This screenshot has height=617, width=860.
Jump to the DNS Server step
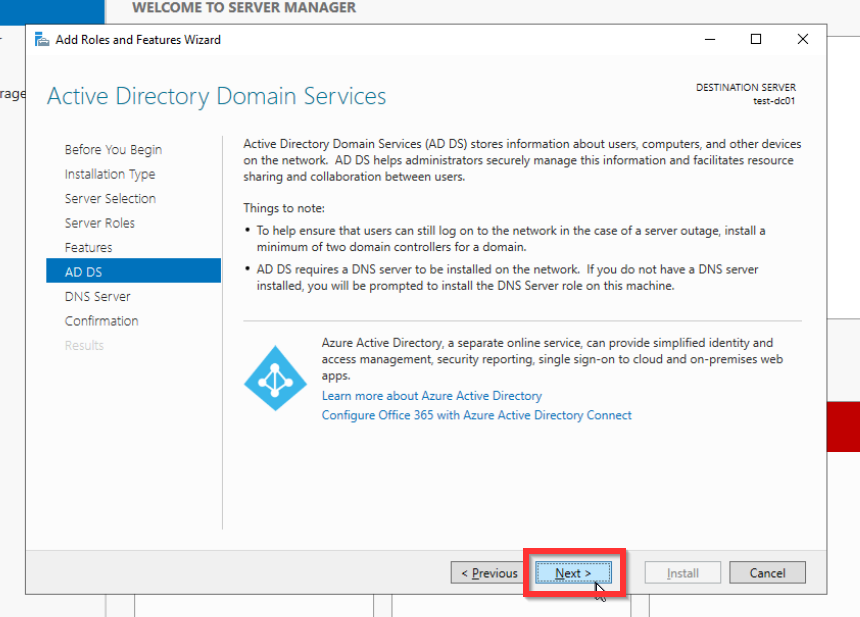coord(98,296)
